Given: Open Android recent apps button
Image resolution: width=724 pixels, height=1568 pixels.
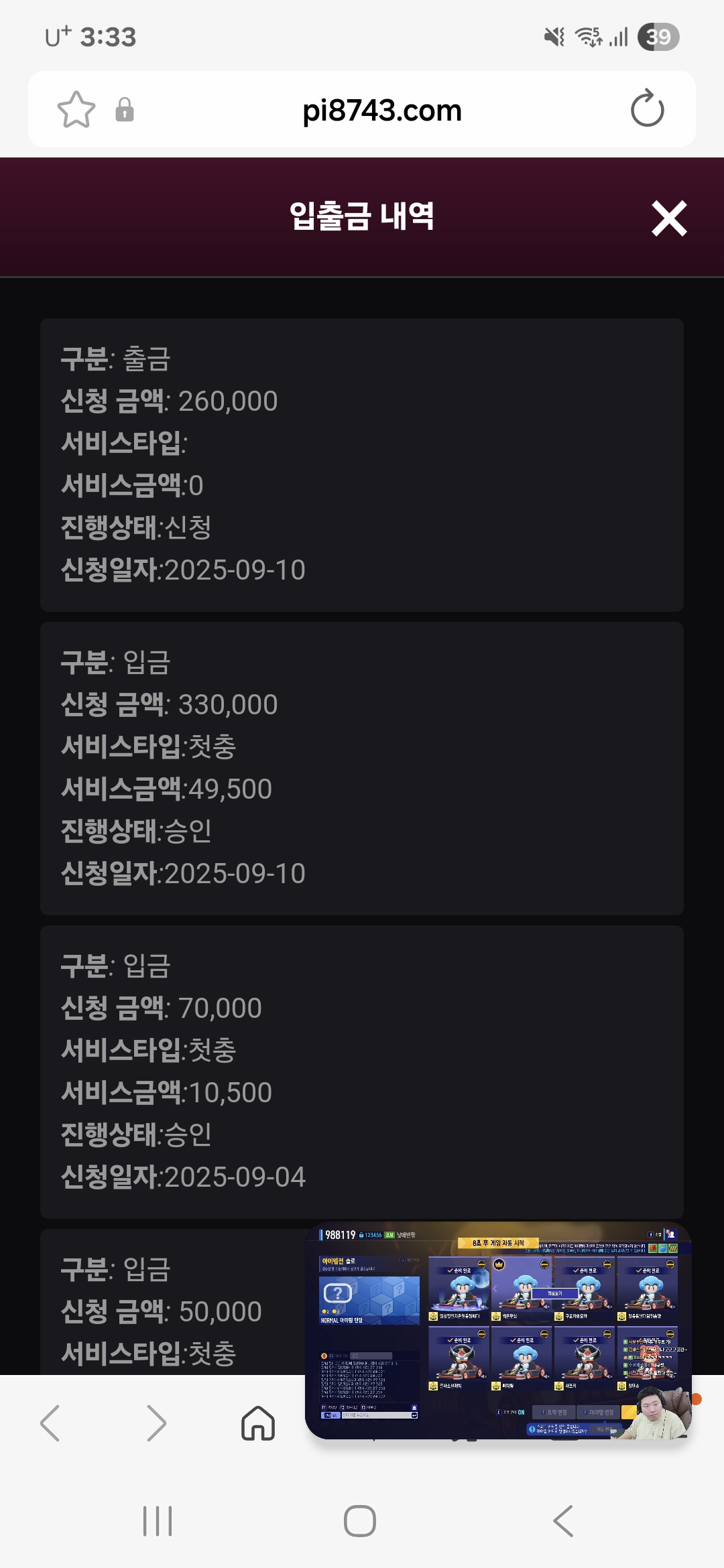Looking at the screenshot, I should pyautogui.click(x=158, y=1521).
